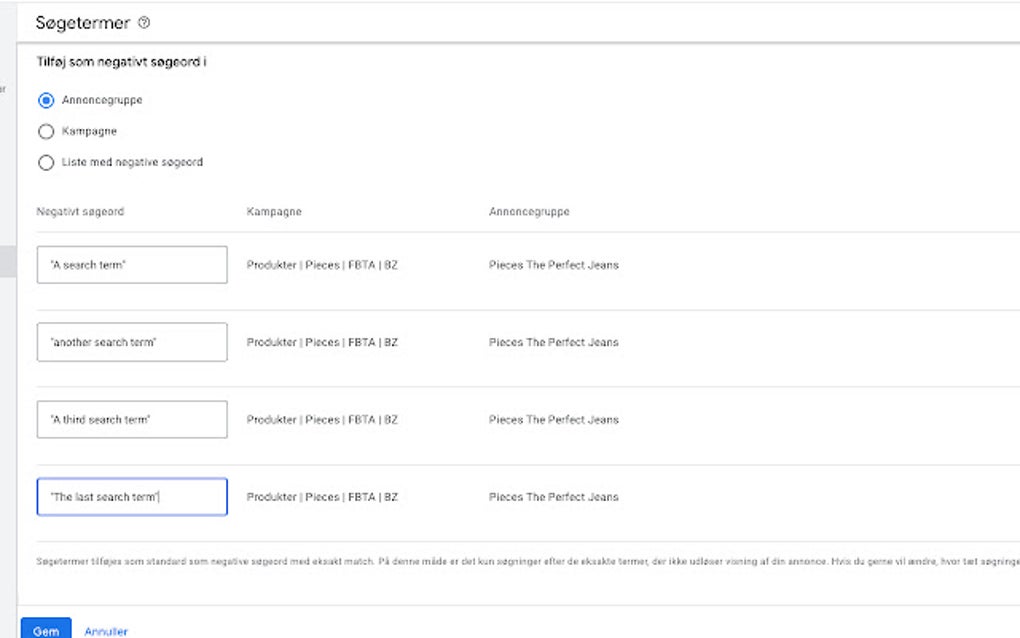
Task: Click campaign name in first keyword row
Action: 322,265
